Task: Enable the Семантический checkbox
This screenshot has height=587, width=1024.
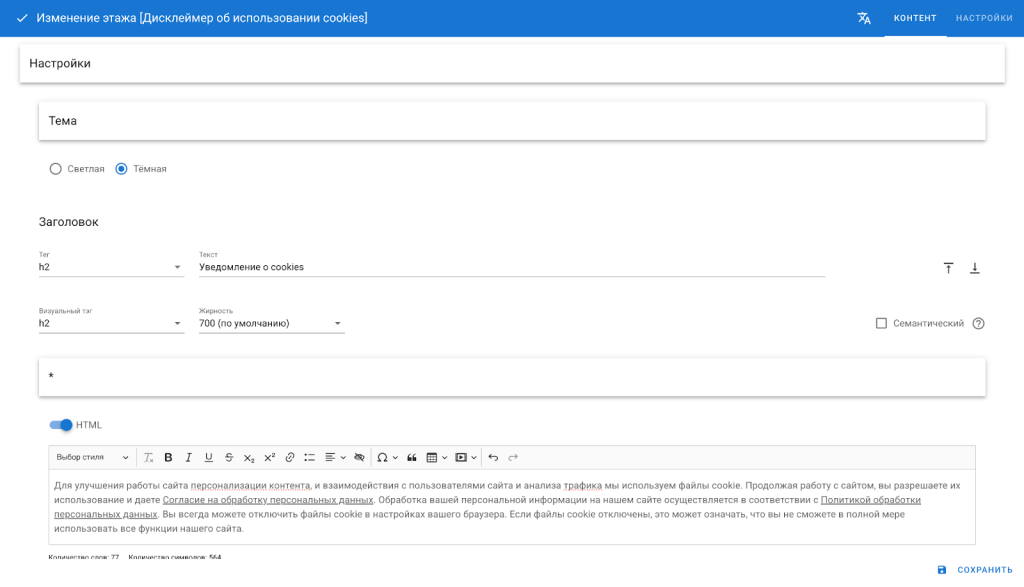Action: [881, 323]
